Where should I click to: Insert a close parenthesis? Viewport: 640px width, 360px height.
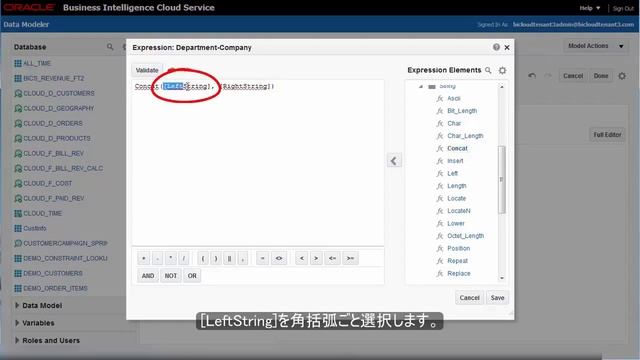(216, 258)
